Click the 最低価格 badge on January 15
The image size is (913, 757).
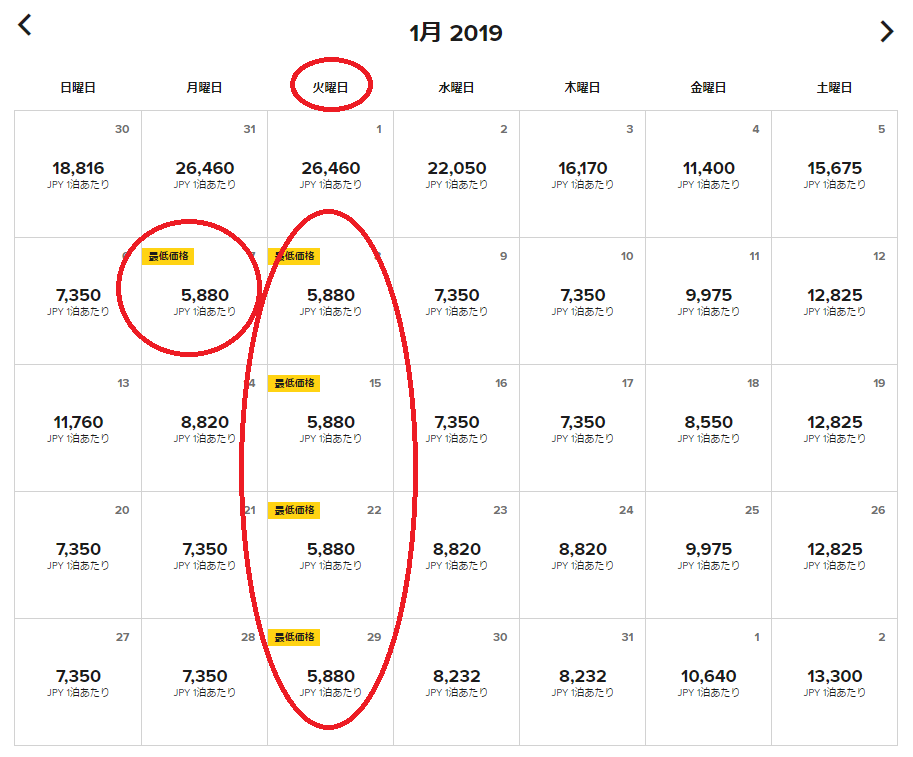tap(294, 383)
